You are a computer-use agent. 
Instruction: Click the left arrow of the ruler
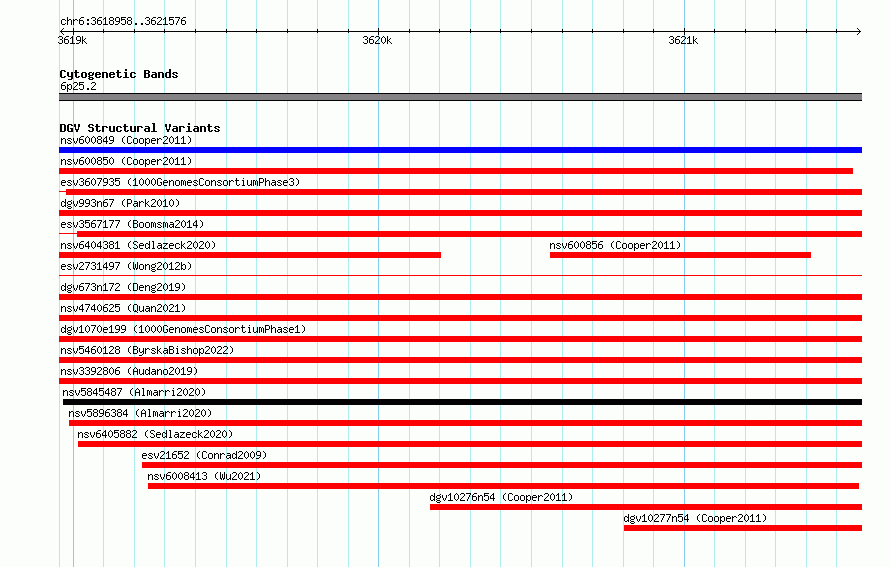point(62,31)
